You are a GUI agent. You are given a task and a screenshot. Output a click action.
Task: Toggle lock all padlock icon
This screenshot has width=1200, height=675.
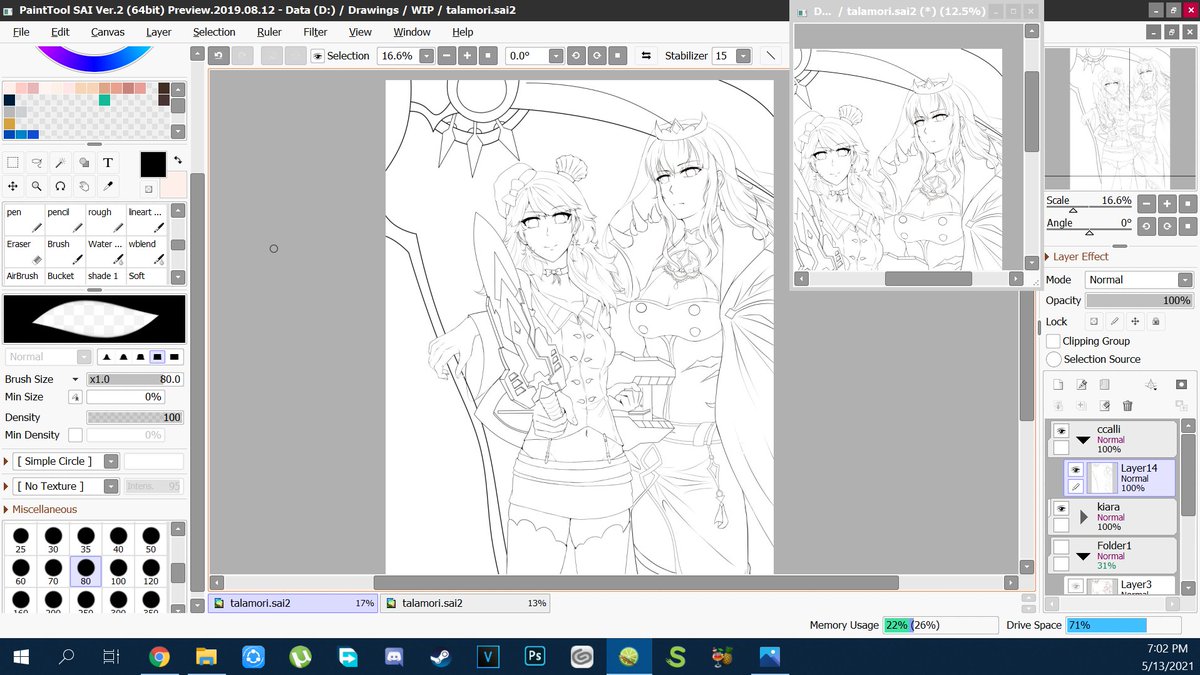click(1156, 322)
